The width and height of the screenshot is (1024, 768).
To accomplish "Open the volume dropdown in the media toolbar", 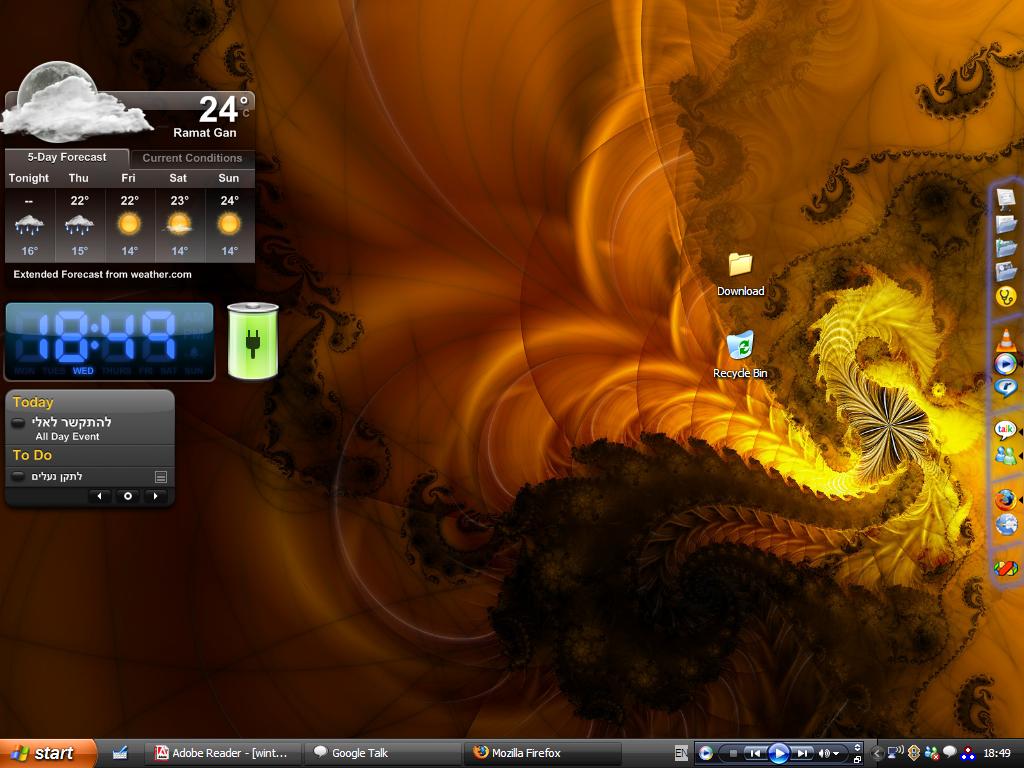I will tap(836, 754).
